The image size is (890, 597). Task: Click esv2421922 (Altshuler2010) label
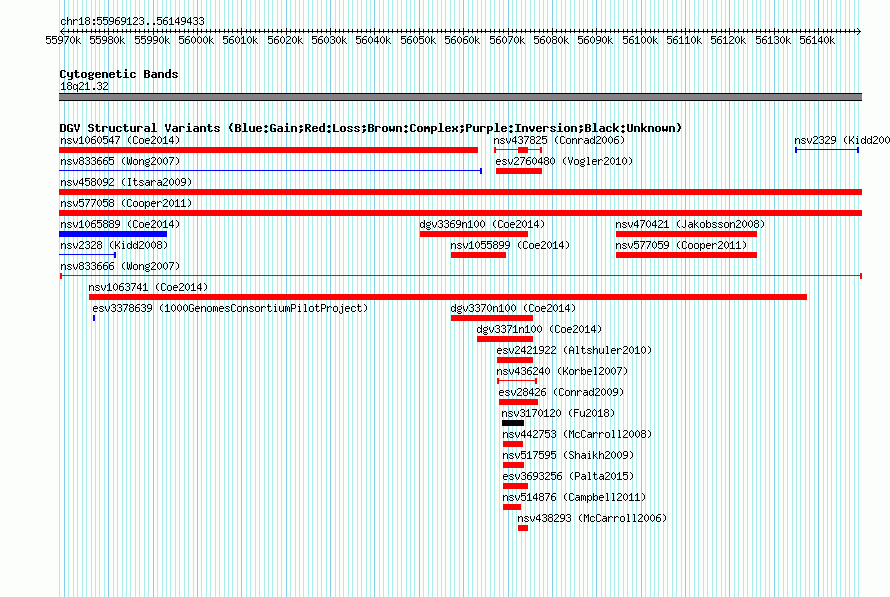574,350
